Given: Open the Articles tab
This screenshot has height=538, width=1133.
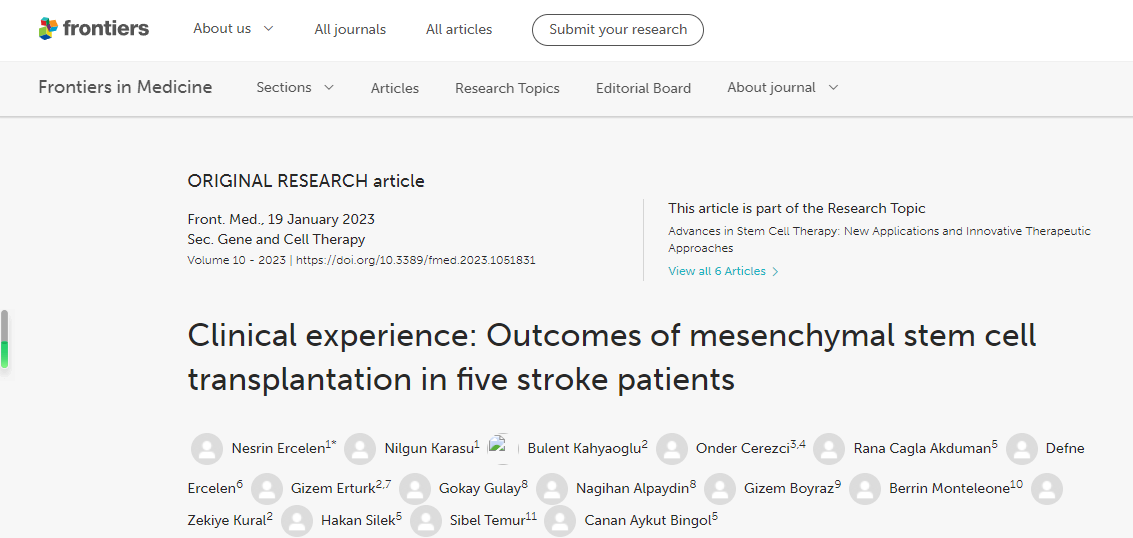Looking at the screenshot, I should click(395, 88).
